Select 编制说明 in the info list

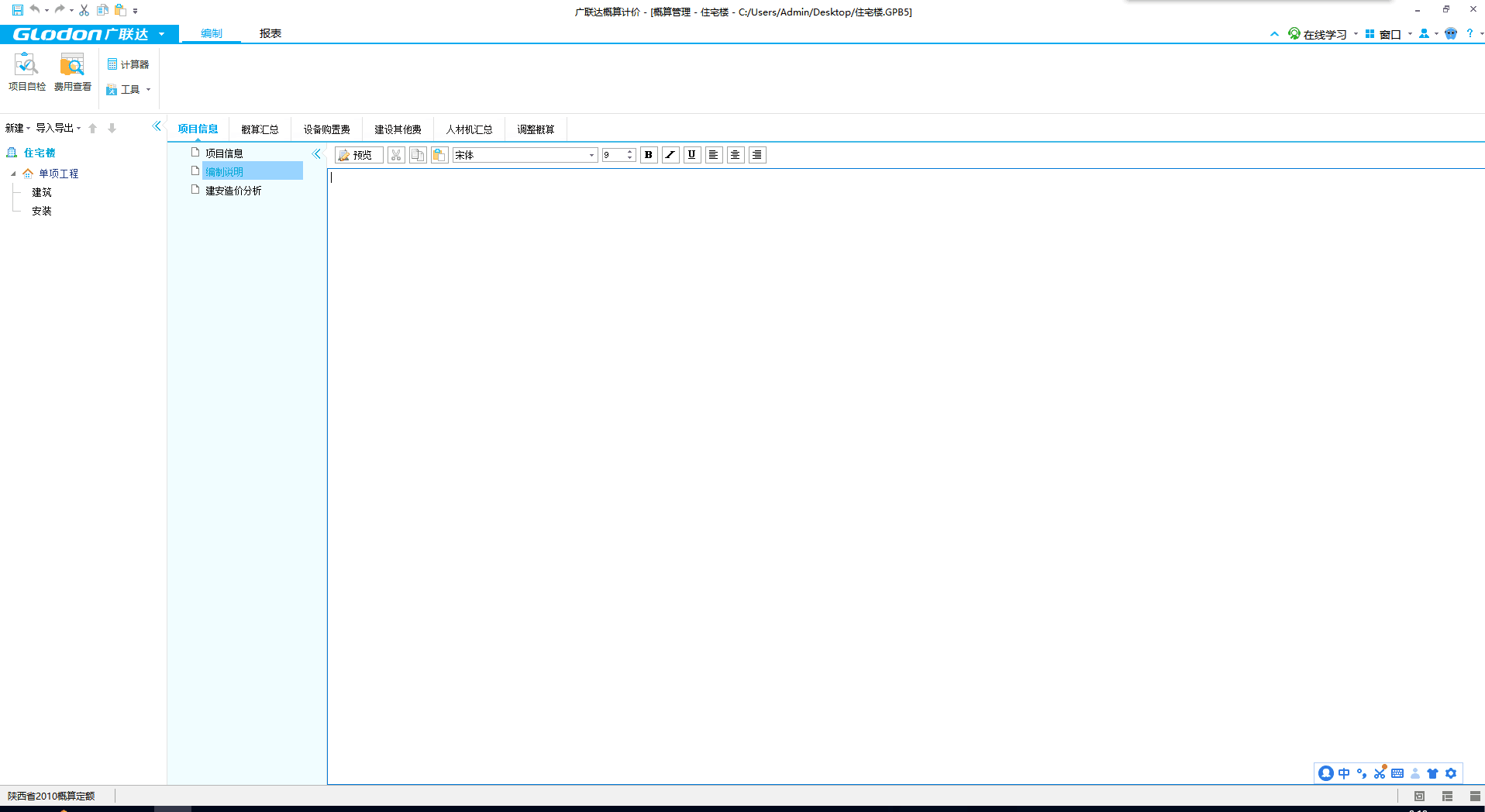252,171
